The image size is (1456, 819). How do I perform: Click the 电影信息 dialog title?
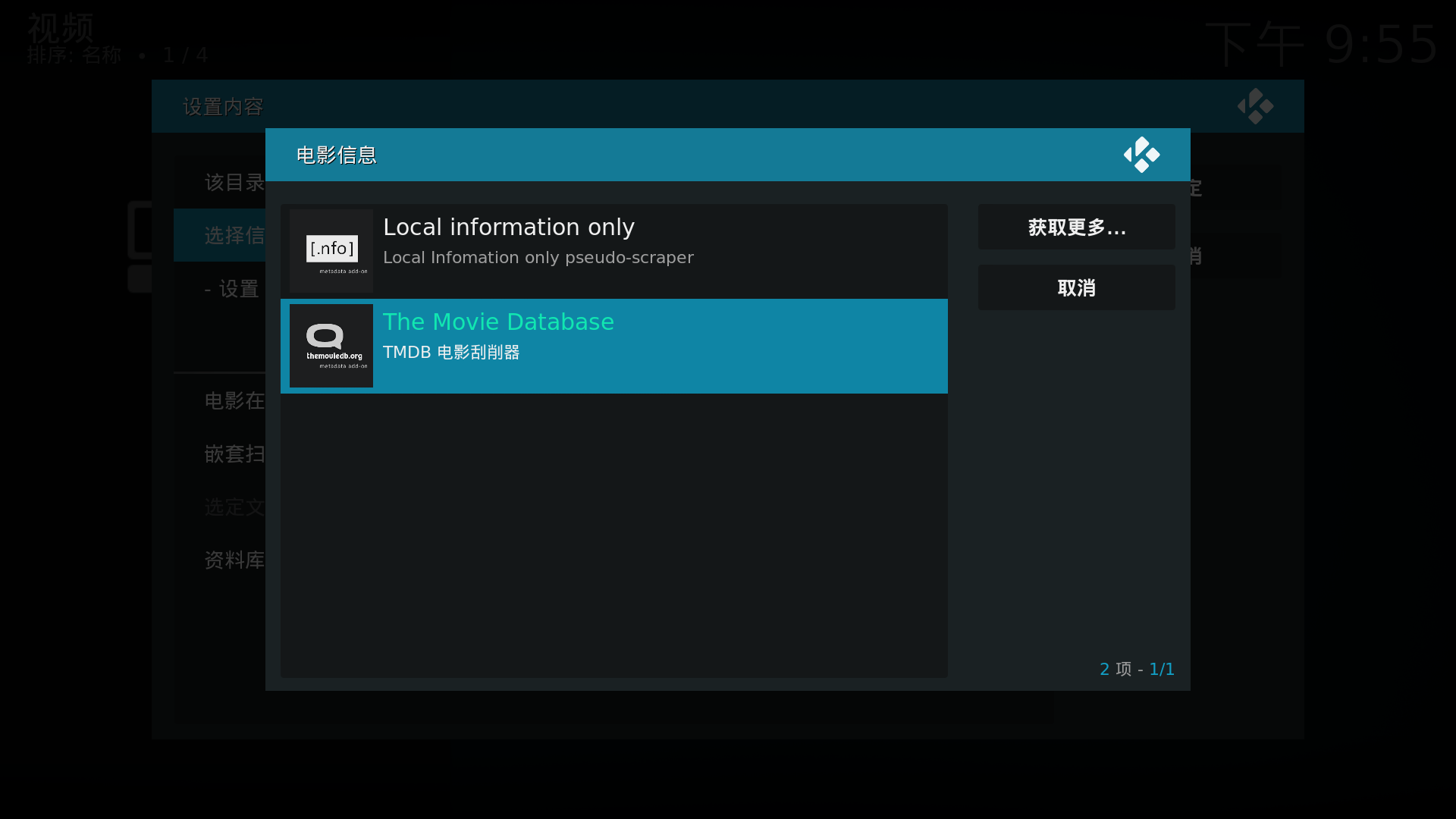[337, 155]
